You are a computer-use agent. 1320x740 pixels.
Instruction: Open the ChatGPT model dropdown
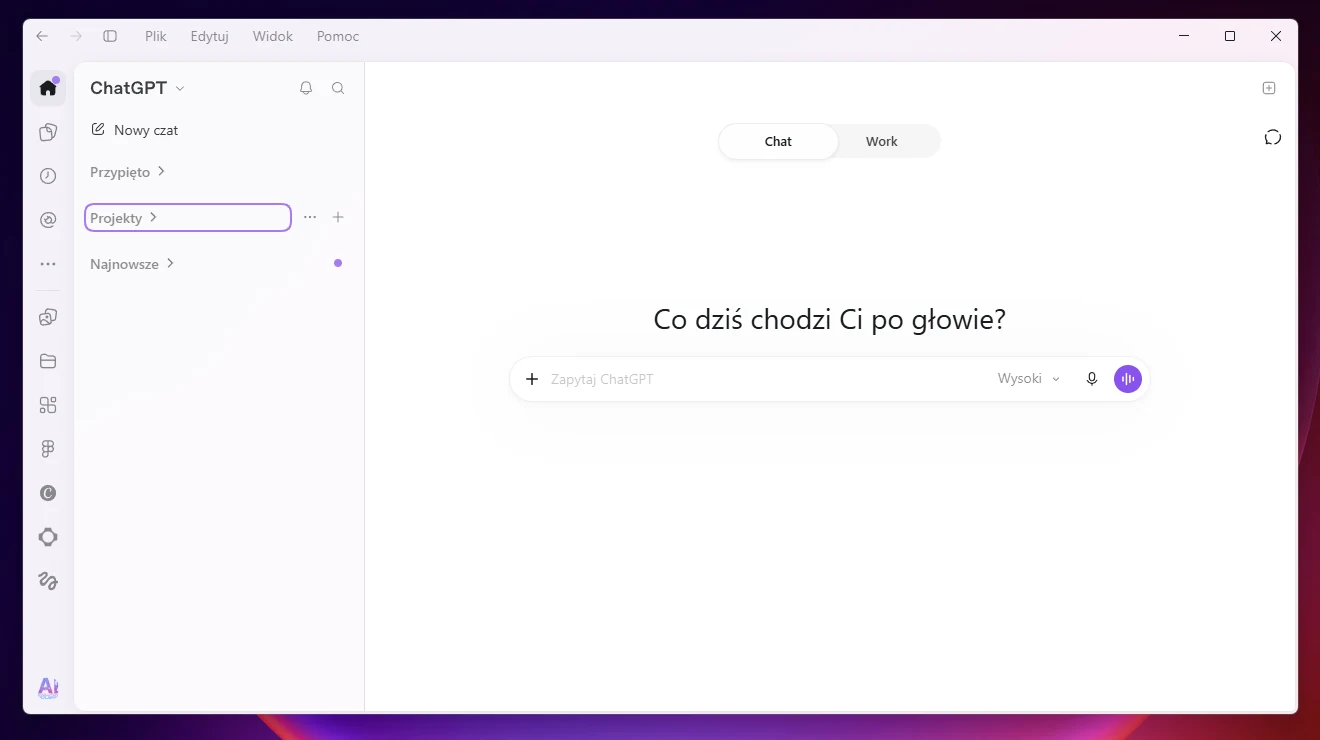[x=138, y=88]
